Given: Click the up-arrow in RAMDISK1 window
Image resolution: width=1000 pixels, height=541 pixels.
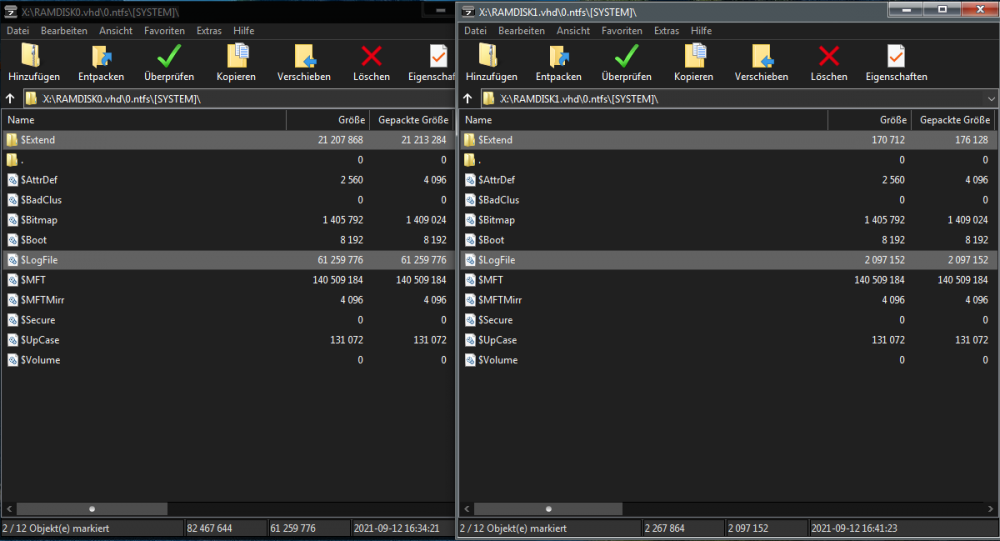Looking at the screenshot, I should coord(467,99).
